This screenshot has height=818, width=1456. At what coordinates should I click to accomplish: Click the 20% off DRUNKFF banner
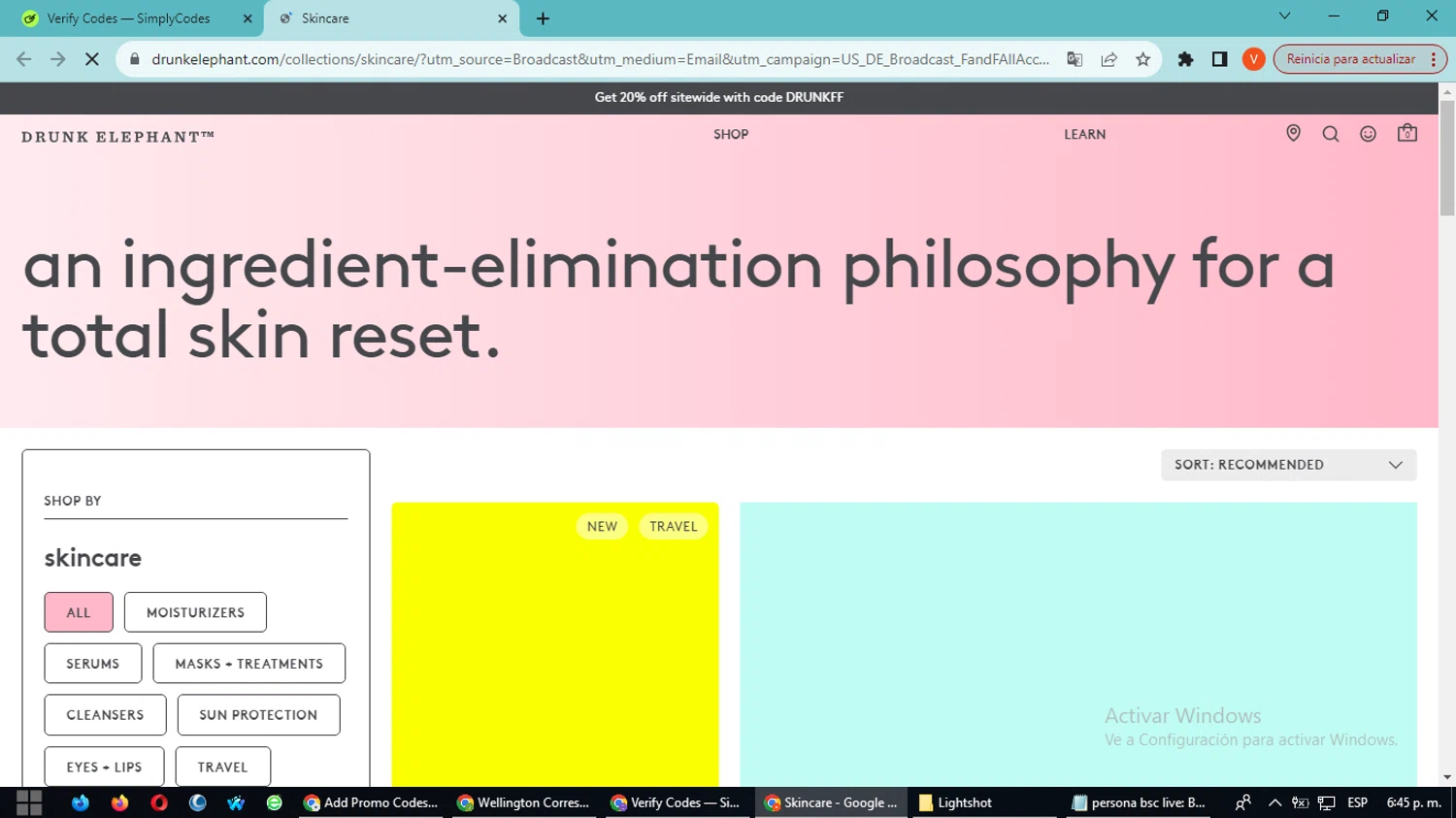point(719,97)
